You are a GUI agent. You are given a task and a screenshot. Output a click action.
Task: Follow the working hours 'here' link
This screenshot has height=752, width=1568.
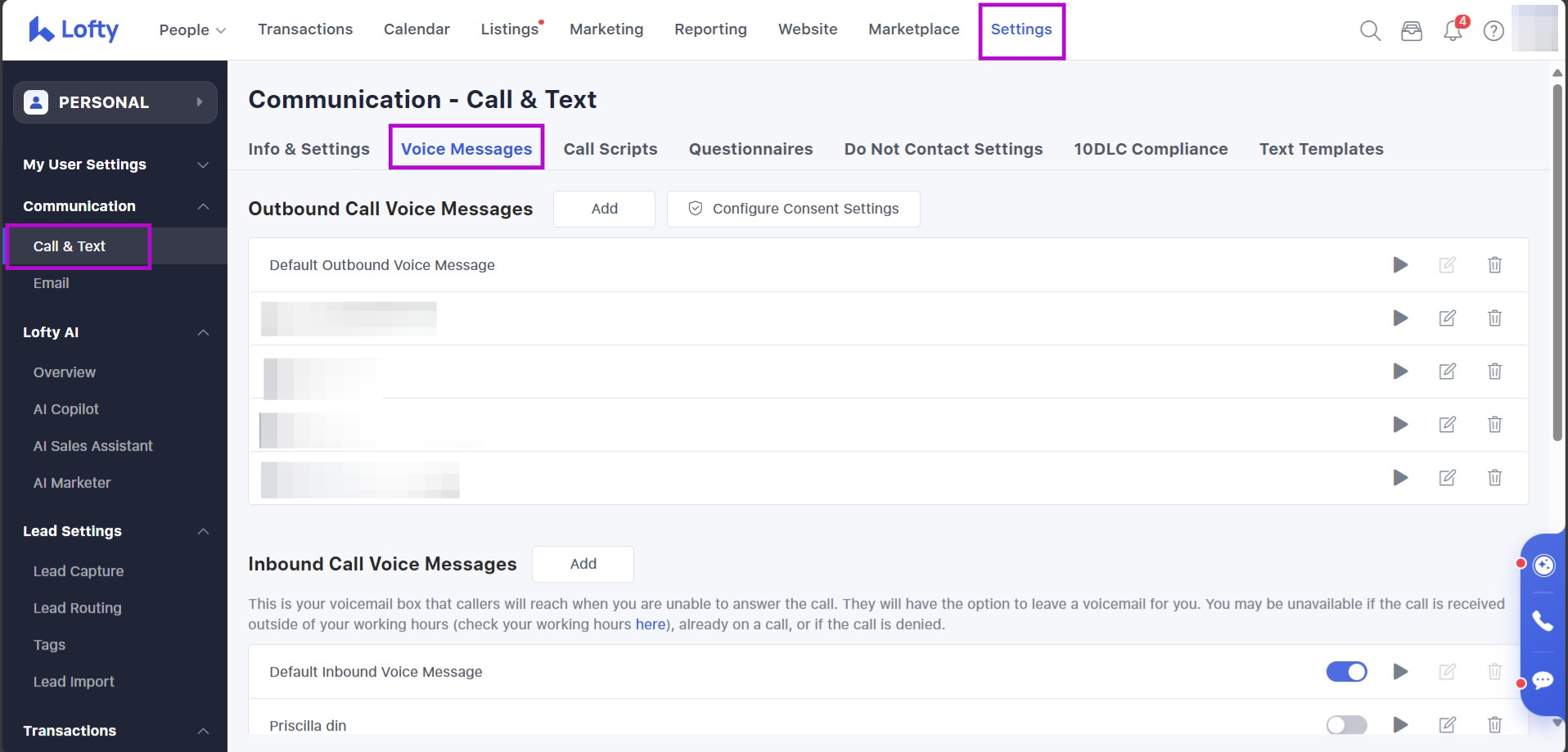point(650,624)
